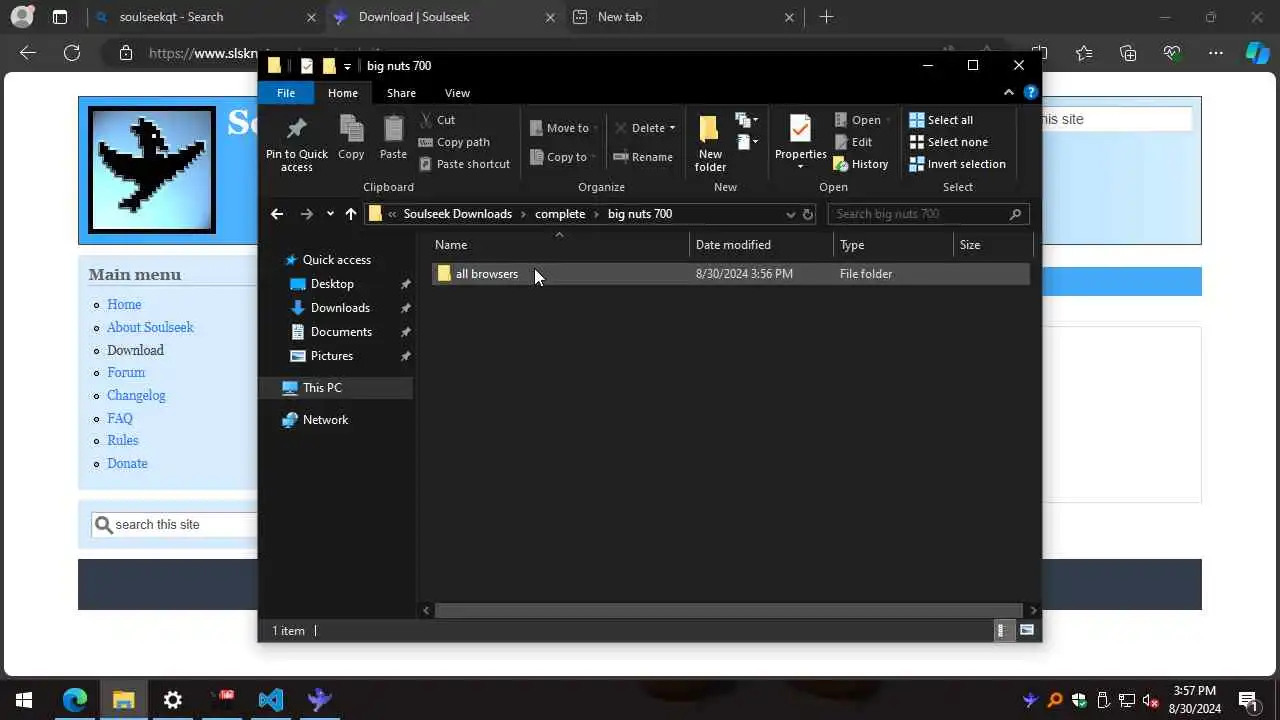Viewport: 1280px width, 720px height.
Task: Click the horizontal scrollbar in file list
Action: pyautogui.click(x=729, y=610)
